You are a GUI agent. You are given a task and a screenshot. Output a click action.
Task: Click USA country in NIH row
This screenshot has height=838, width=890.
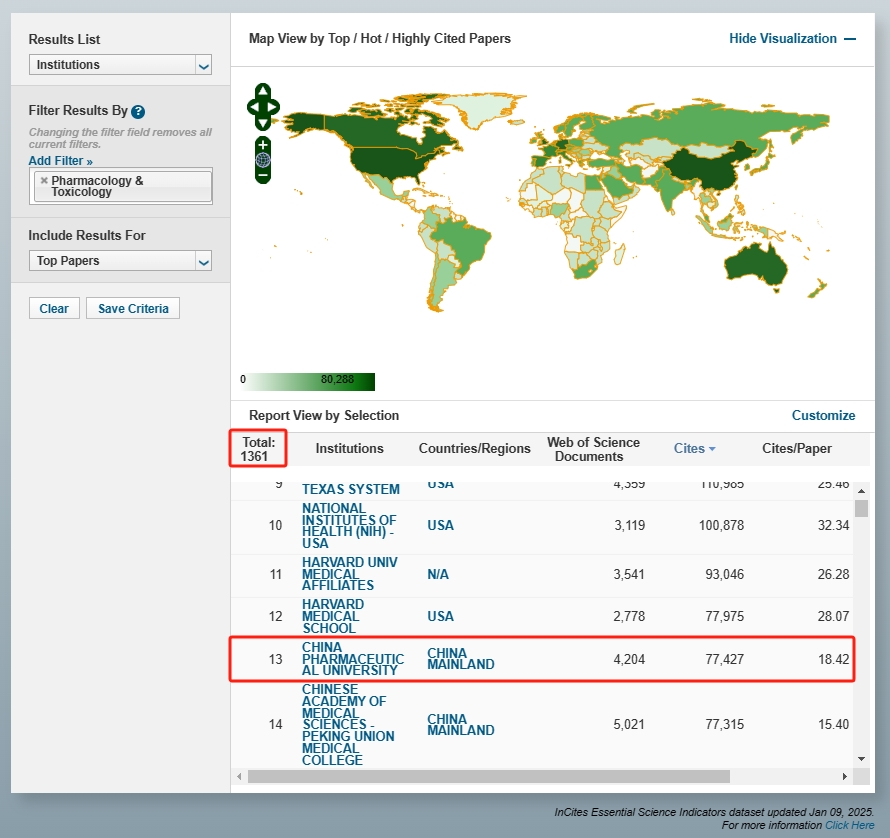(x=440, y=526)
